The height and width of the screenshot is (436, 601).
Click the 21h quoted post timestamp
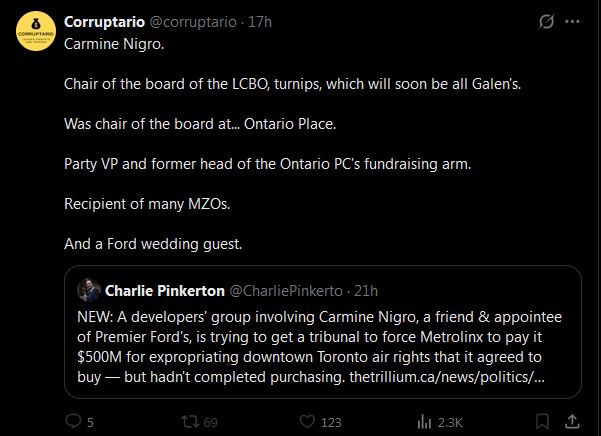[365, 290]
